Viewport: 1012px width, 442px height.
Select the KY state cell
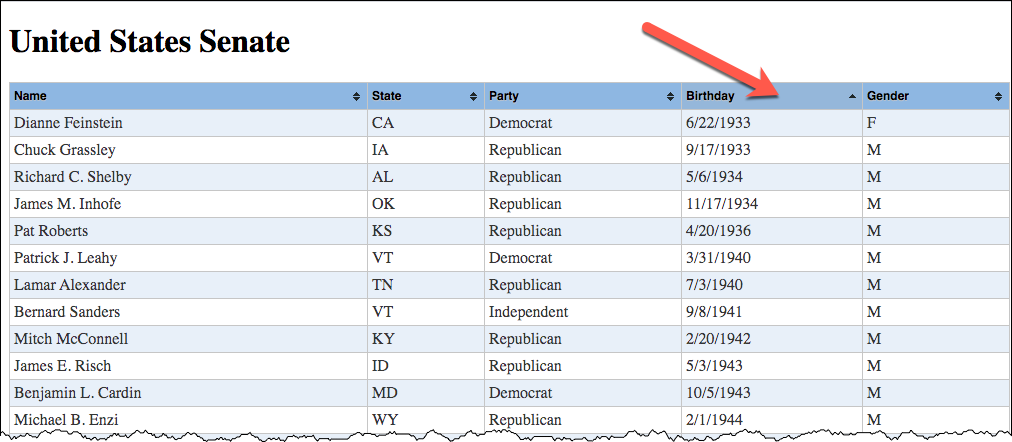[x=383, y=339]
